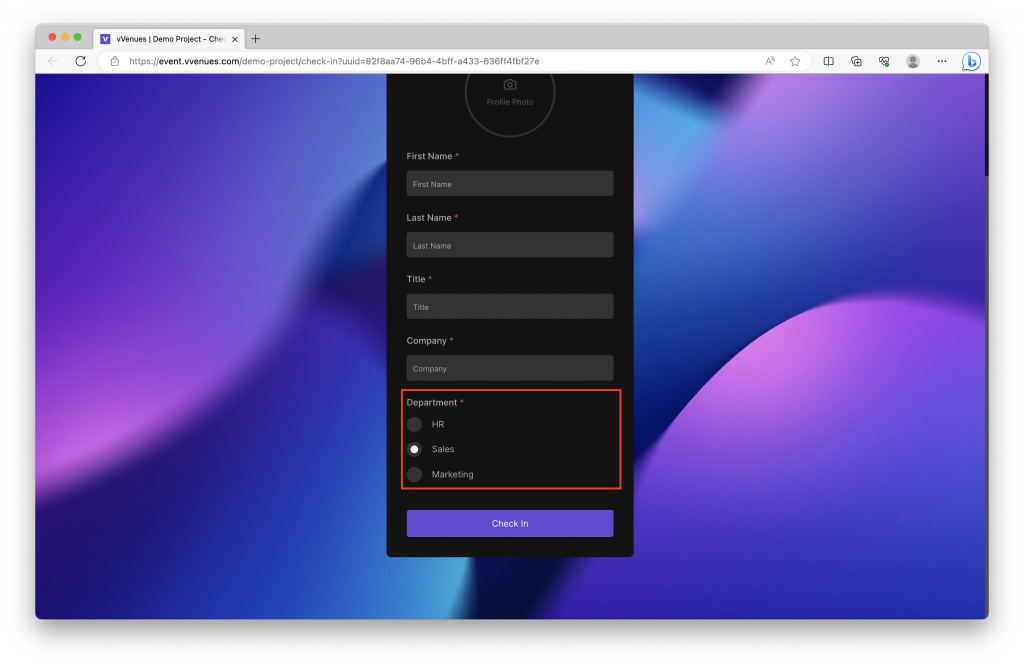Select the Marketing department radio button
This screenshot has height=666, width=1024.
(414, 474)
